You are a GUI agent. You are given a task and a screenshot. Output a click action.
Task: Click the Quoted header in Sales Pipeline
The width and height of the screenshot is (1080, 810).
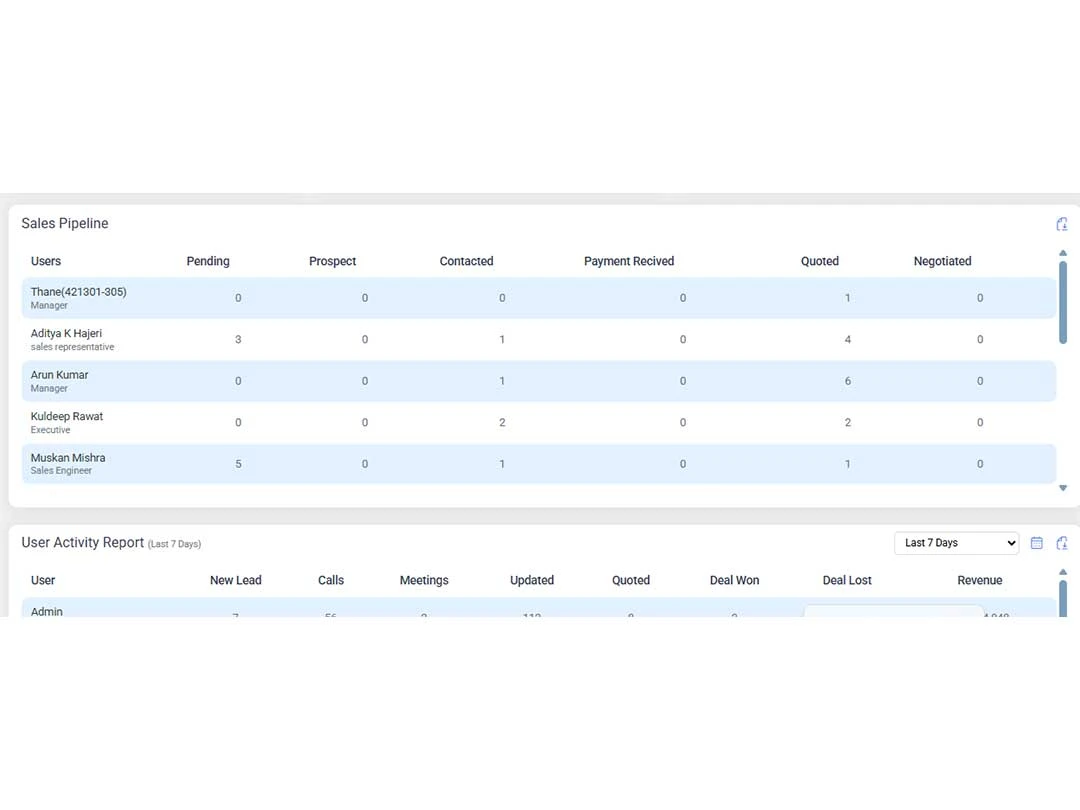(x=819, y=261)
